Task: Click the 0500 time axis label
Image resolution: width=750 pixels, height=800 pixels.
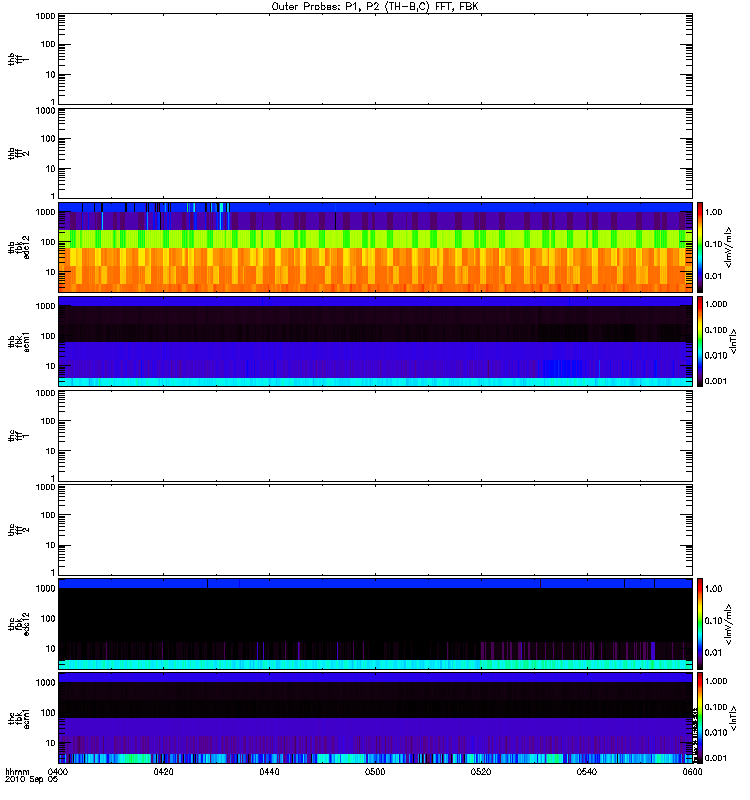Action: (x=375, y=771)
